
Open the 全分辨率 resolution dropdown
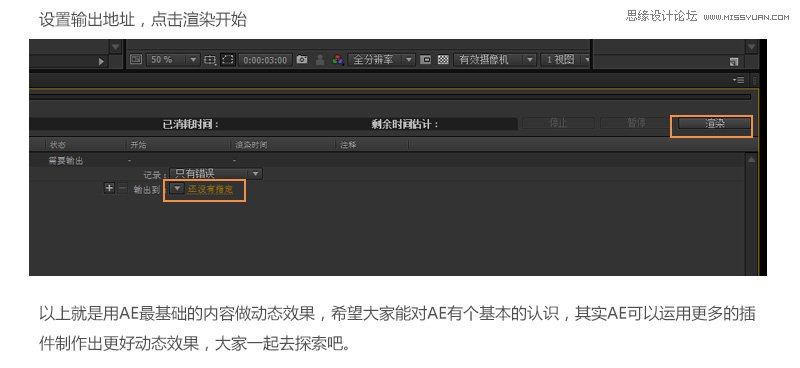(x=381, y=60)
